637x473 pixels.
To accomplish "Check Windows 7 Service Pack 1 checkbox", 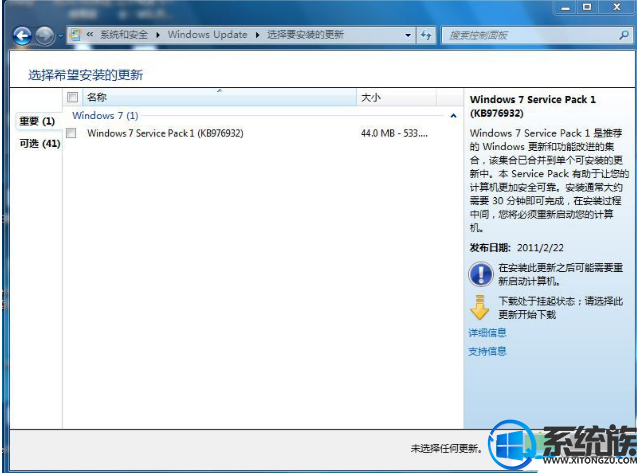I will (x=71, y=133).
